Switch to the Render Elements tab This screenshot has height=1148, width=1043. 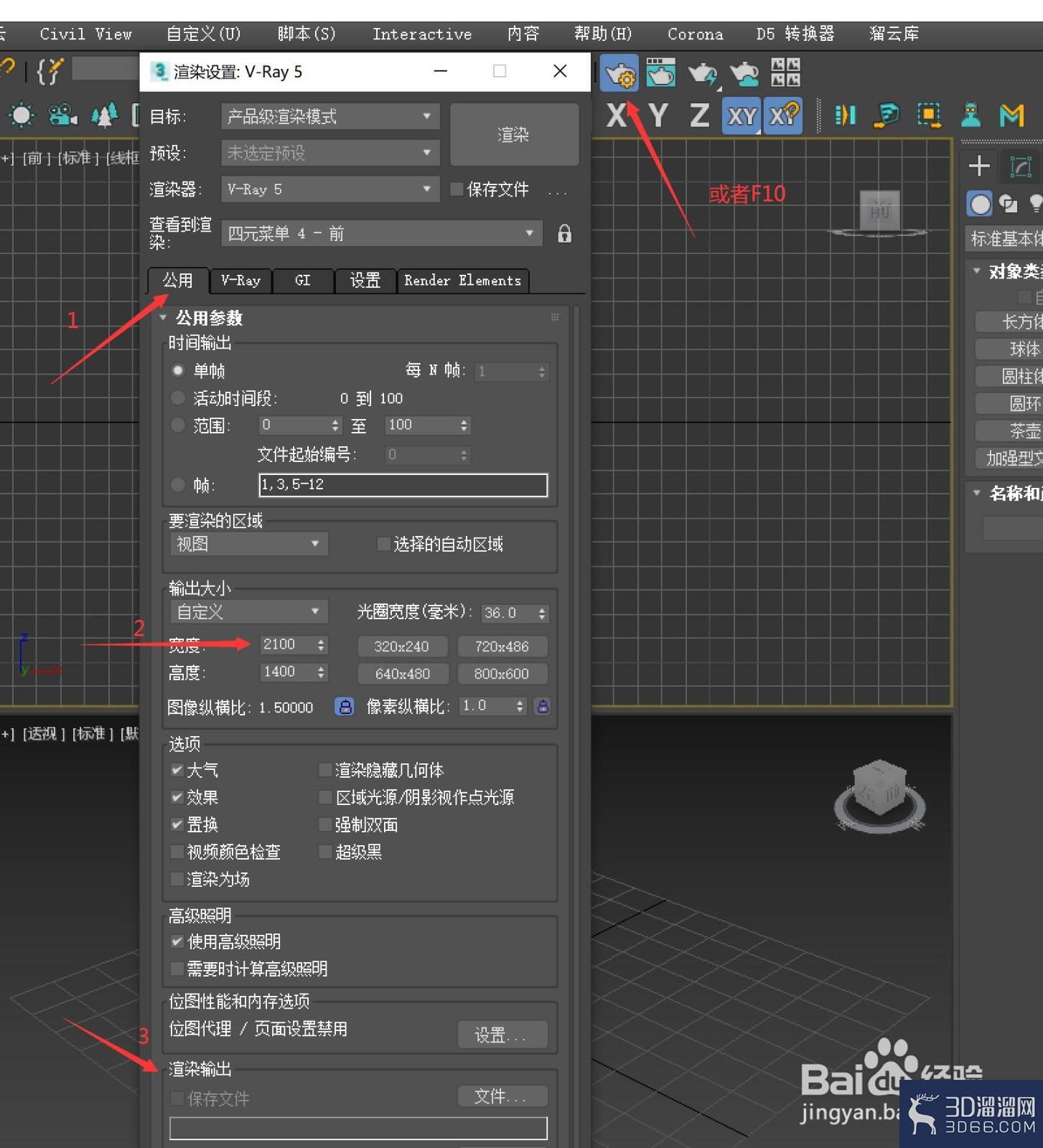click(x=463, y=281)
